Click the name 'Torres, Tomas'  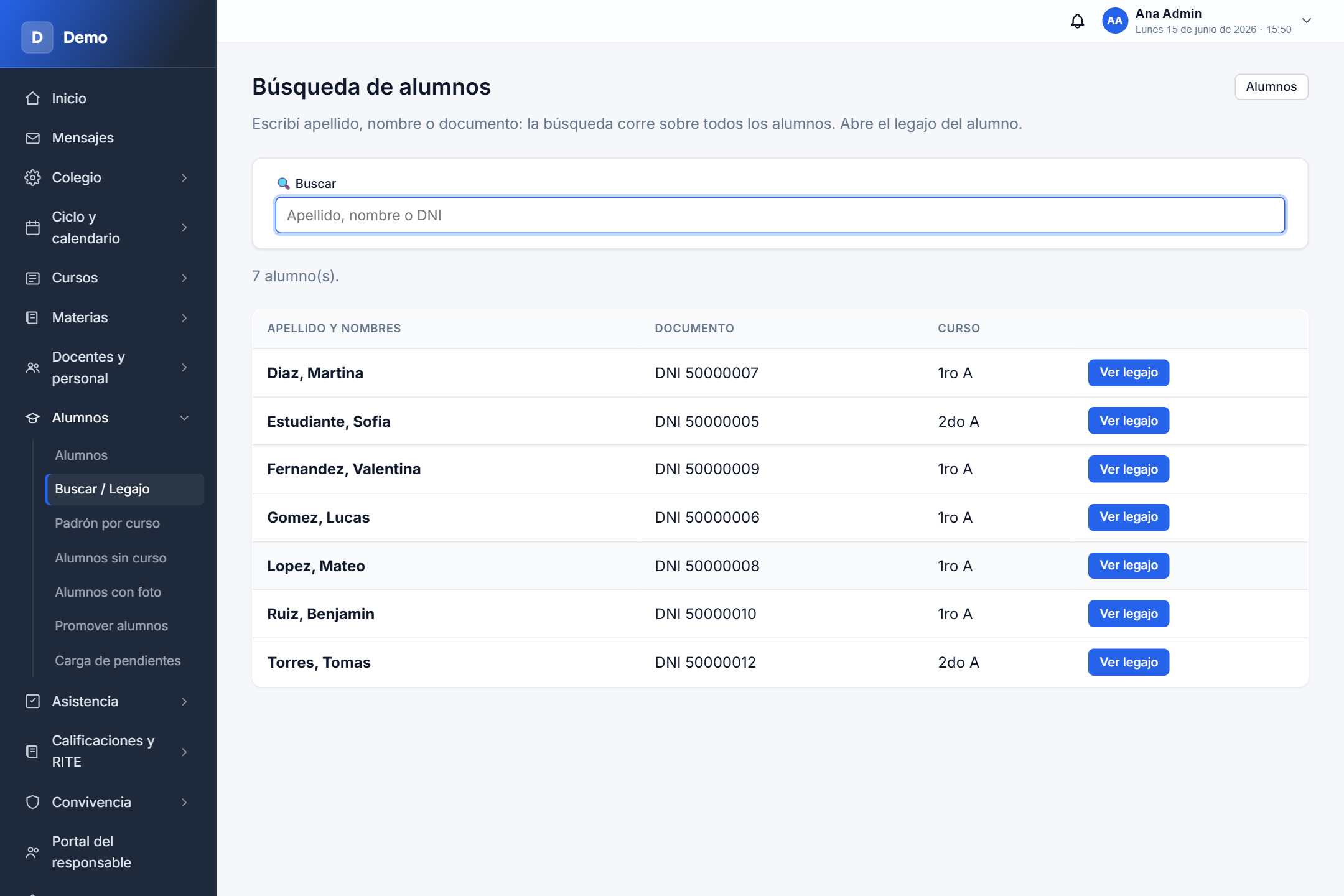click(319, 663)
